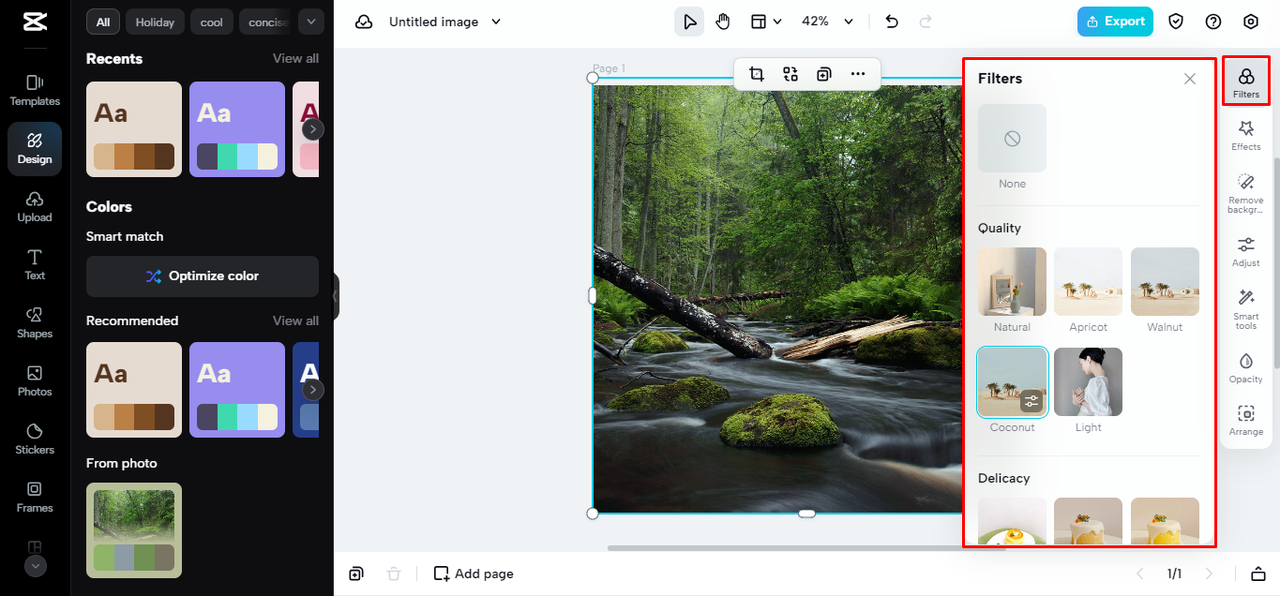Apply the purple Recommended theme card
1280x596 pixels.
coord(237,390)
